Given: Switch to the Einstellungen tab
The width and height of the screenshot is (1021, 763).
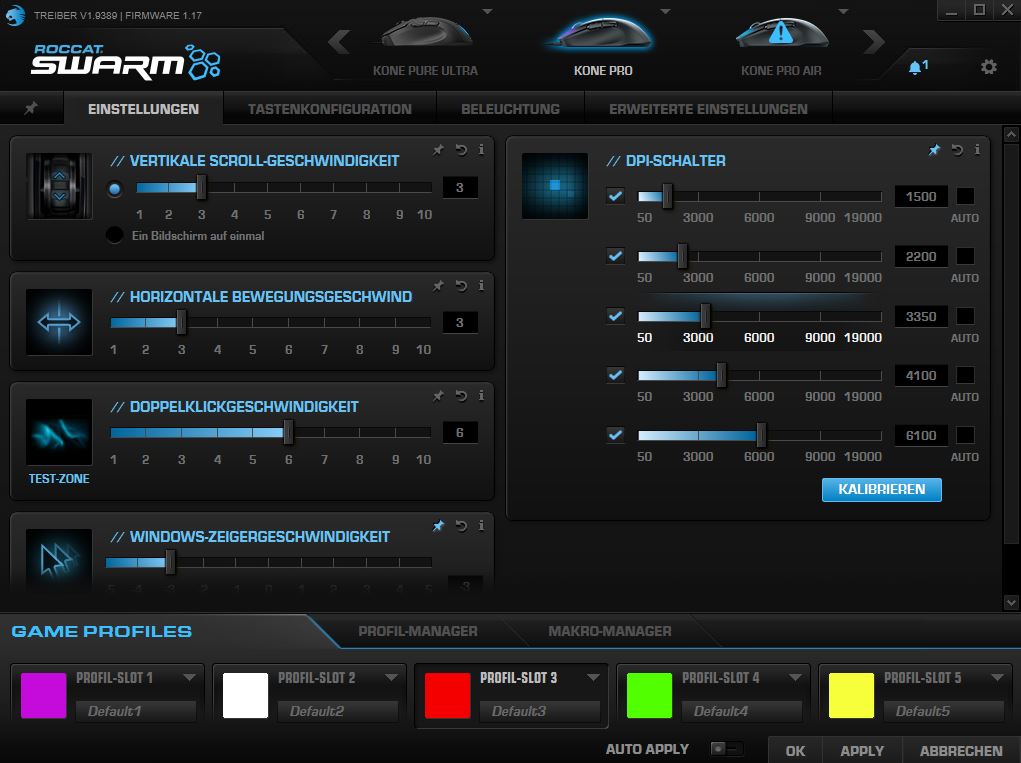Looking at the screenshot, I should point(143,109).
